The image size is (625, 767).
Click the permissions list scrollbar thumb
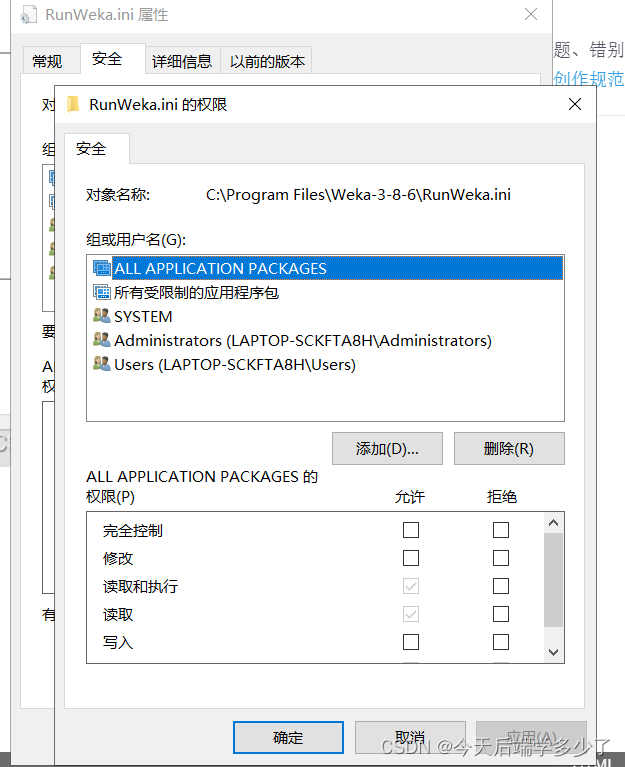[554, 580]
